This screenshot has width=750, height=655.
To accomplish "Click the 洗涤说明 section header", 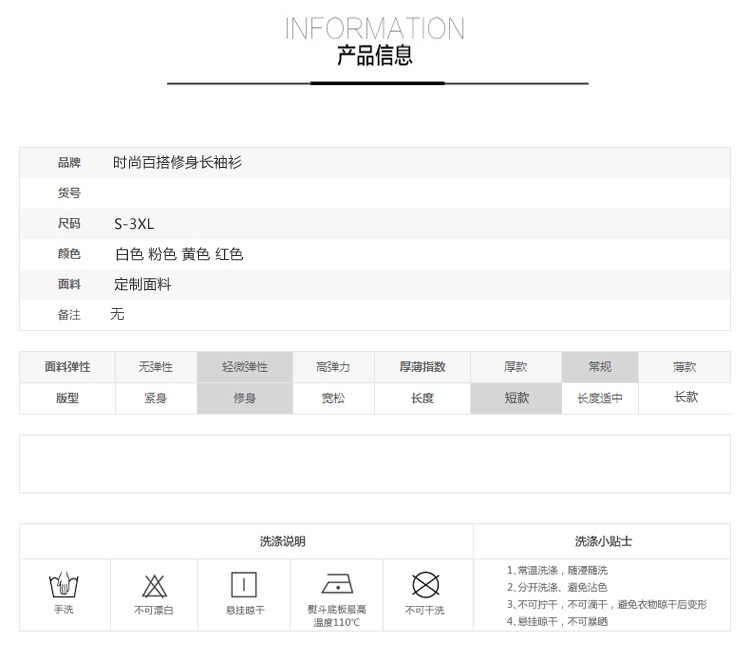I will (282, 541).
